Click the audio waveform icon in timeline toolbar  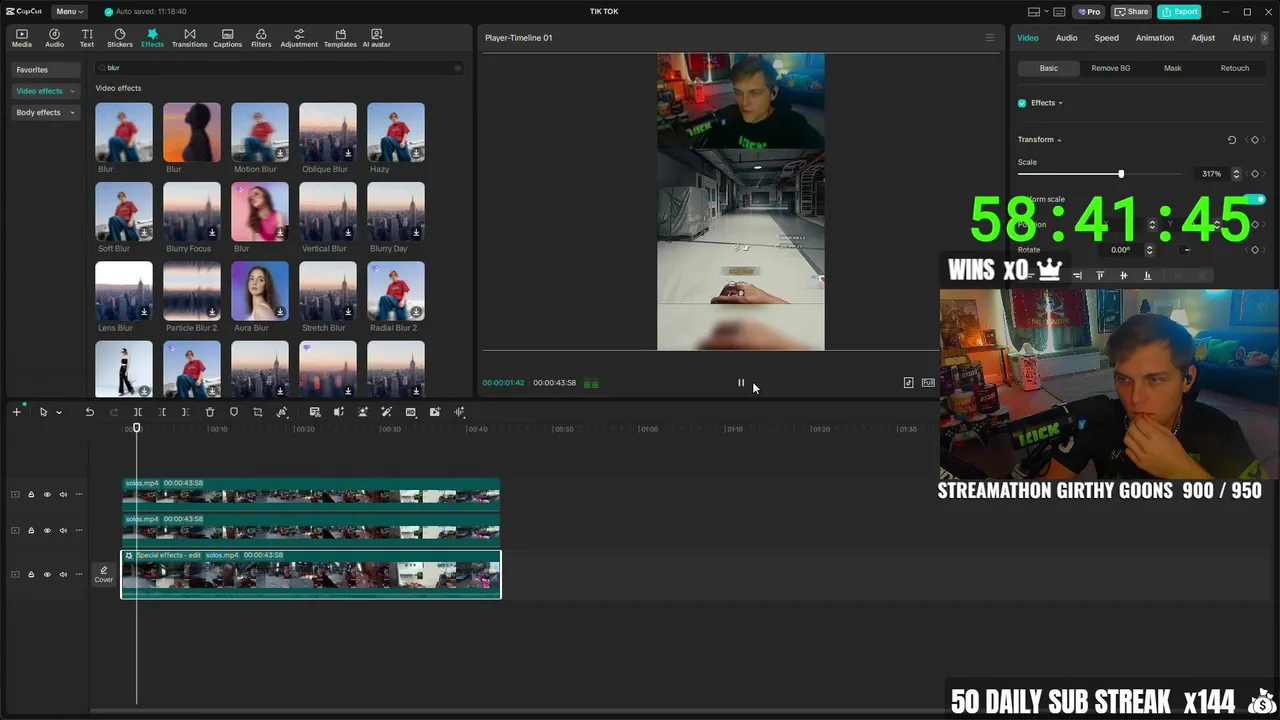(459, 412)
